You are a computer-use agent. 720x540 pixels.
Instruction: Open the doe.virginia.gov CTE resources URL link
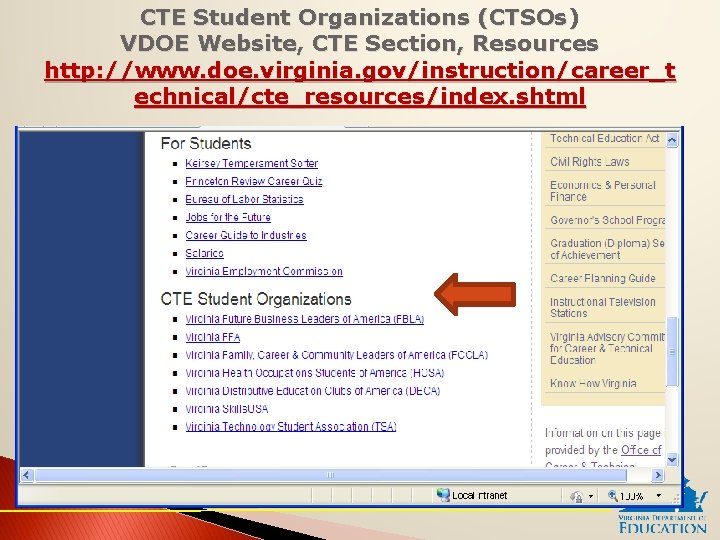coord(360,83)
